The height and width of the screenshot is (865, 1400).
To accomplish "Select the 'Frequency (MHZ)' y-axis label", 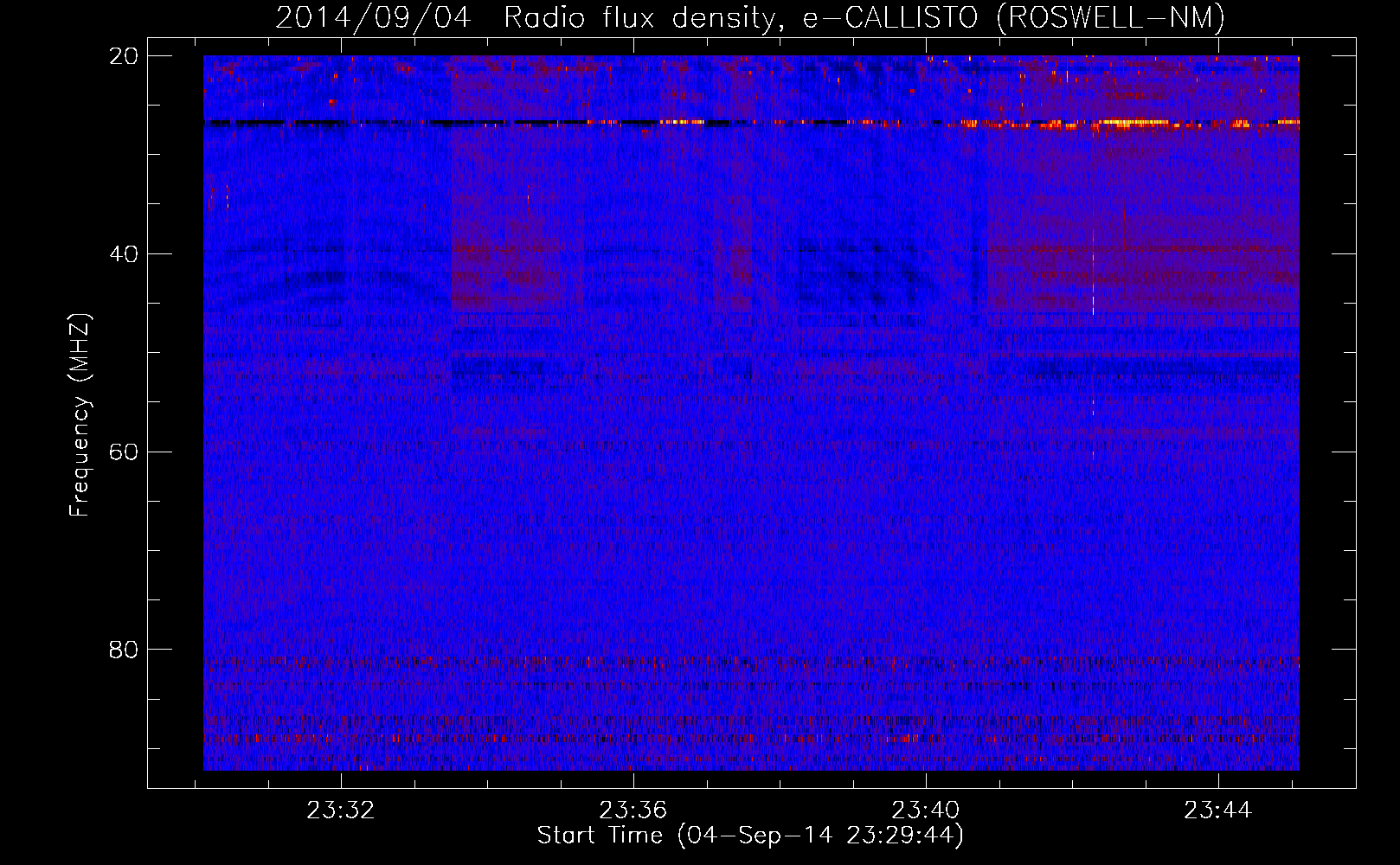I will click(x=80, y=415).
